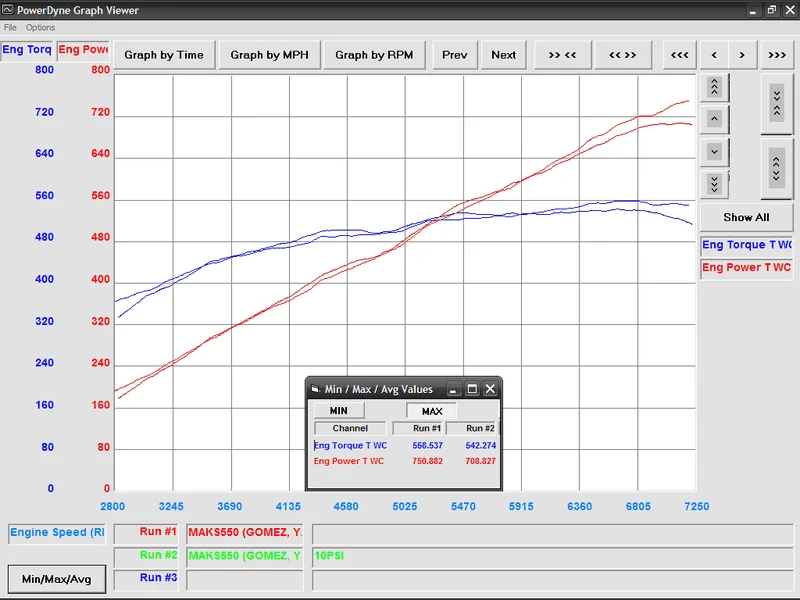The height and width of the screenshot is (600, 800).
Task: Select the Run #3 label
Action: [x=147, y=579]
